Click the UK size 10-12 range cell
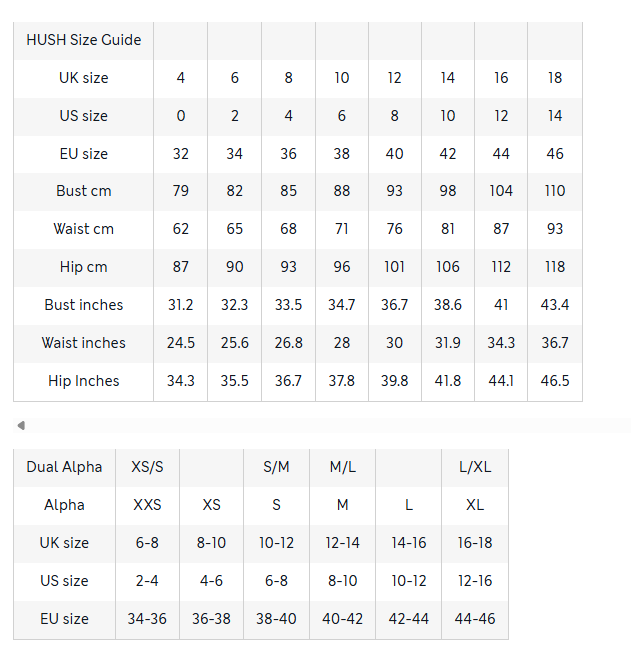Image resolution: width=631 pixels, height=649 pixels. click(x=276, y=543)
